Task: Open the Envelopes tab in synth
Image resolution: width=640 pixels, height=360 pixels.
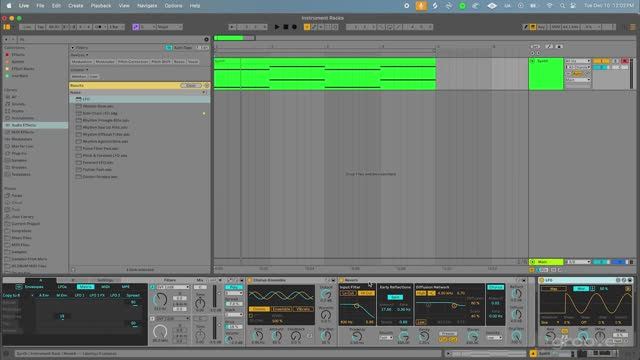Action: [34, 287]
